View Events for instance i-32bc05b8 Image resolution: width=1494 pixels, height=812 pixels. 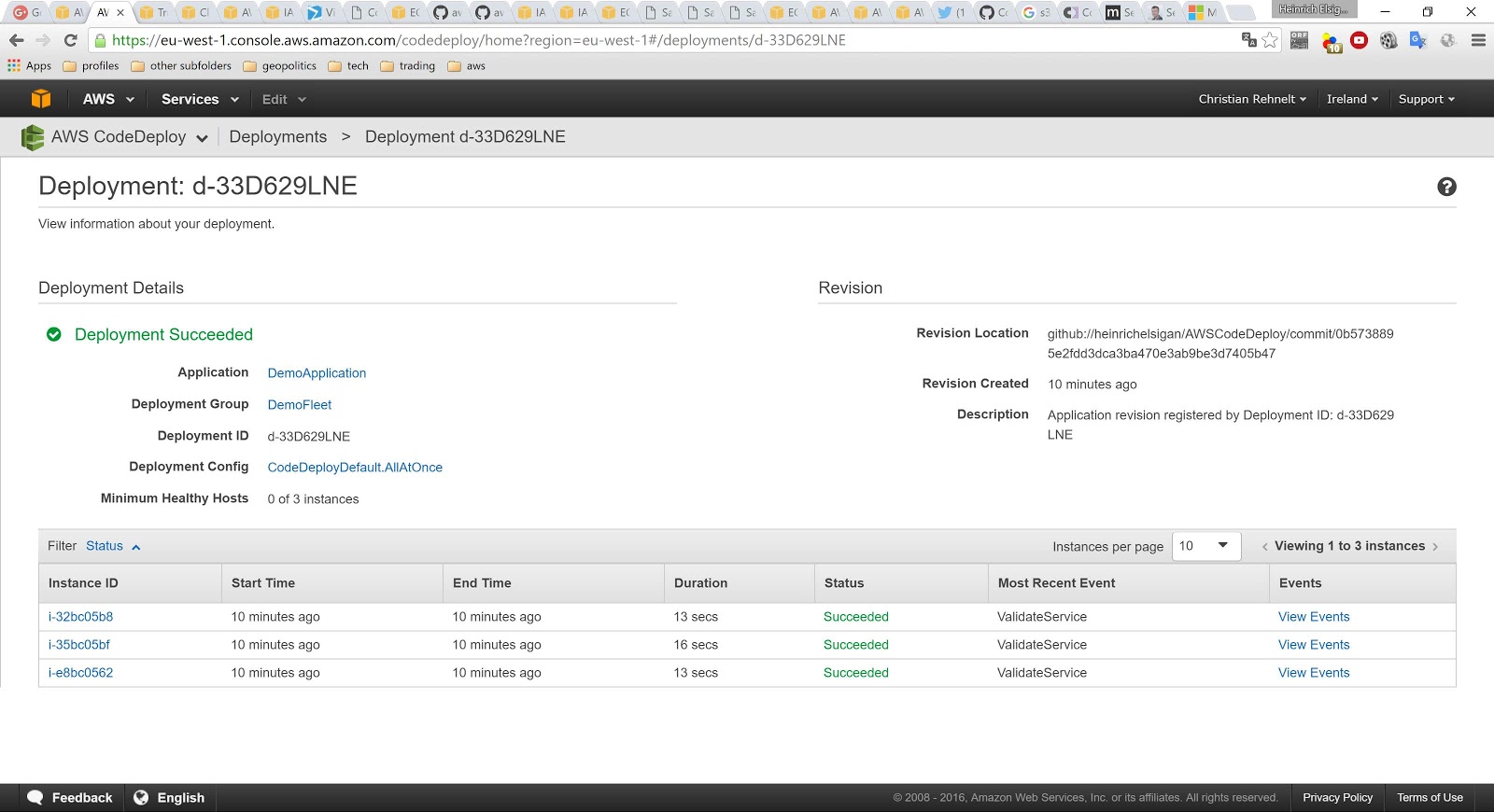[1314, 617]
